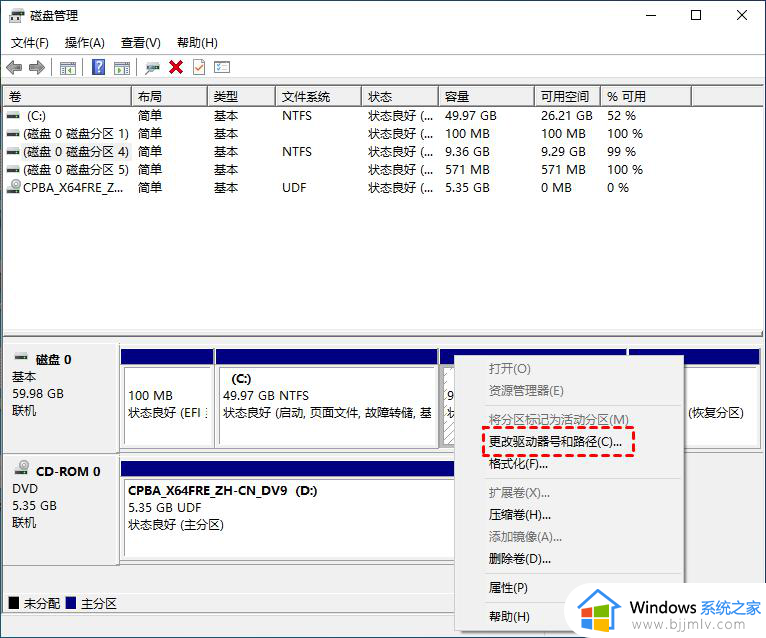The image size is (766, 638).
Task: Click the Show/Hide console tree icon
Action: click(x=67, y=67)
